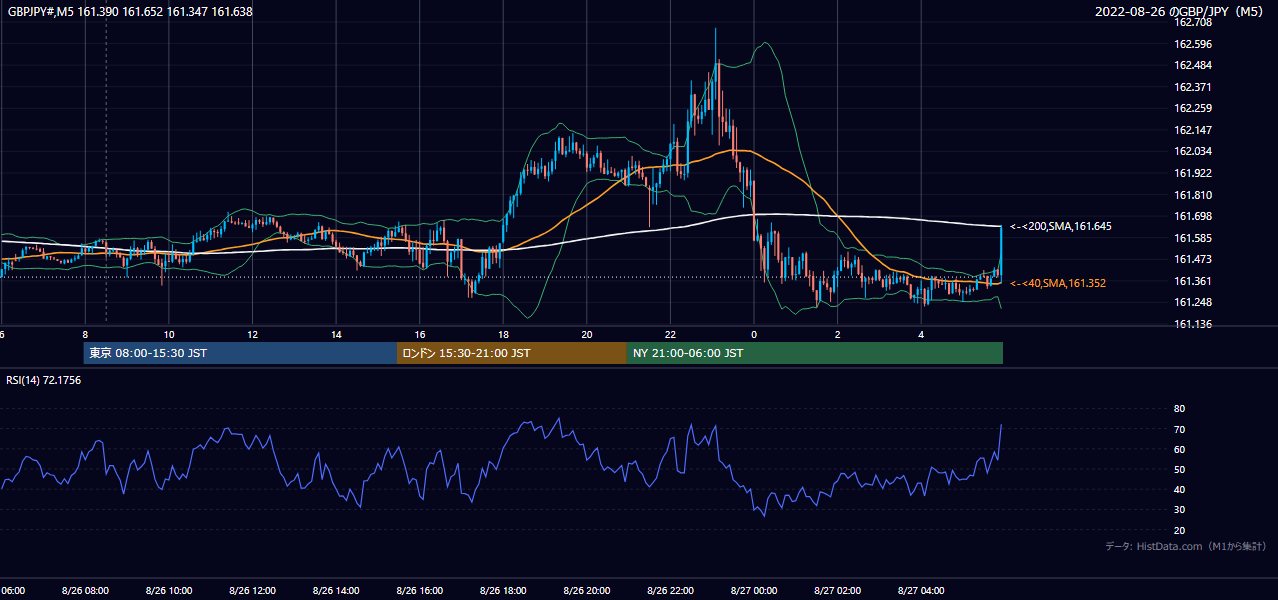Click the RSI axis level 70
The width and height of the screenshot is (1278, 600).
point(1179,429)
